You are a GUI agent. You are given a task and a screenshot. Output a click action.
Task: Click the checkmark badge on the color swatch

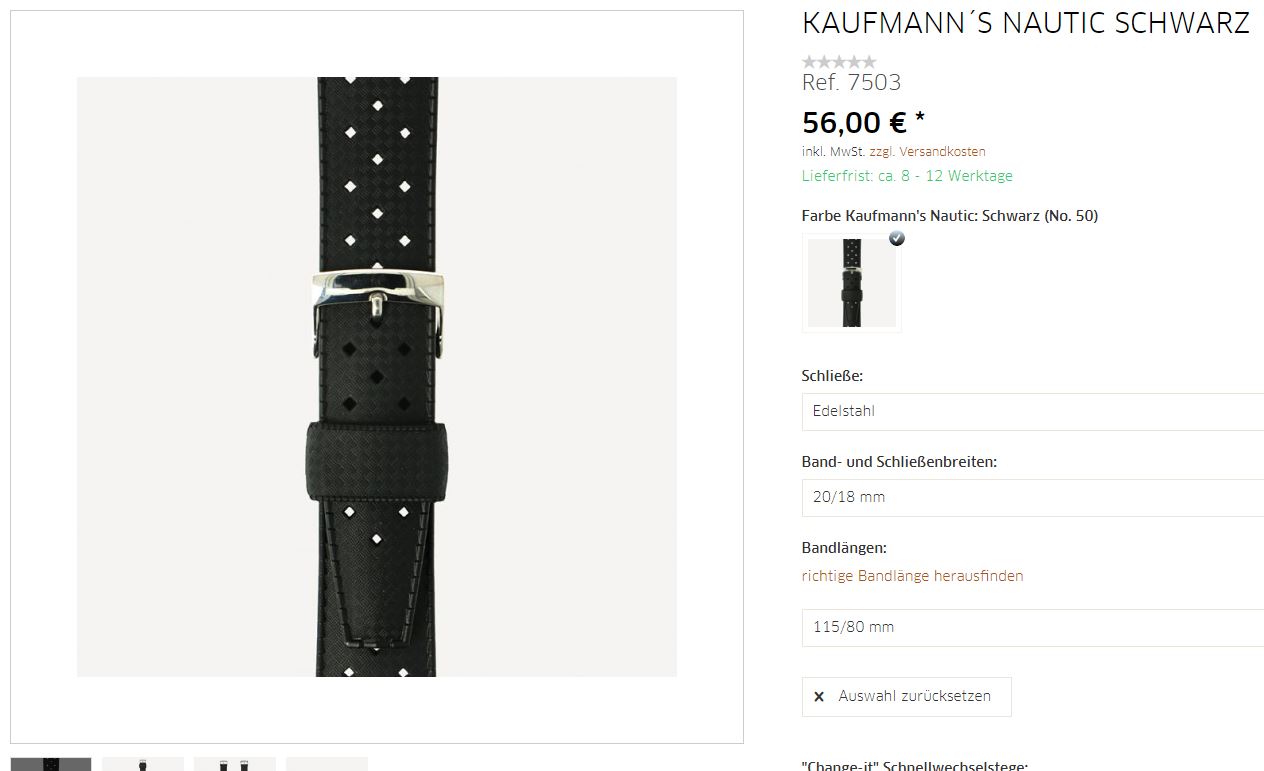(897, 238)
